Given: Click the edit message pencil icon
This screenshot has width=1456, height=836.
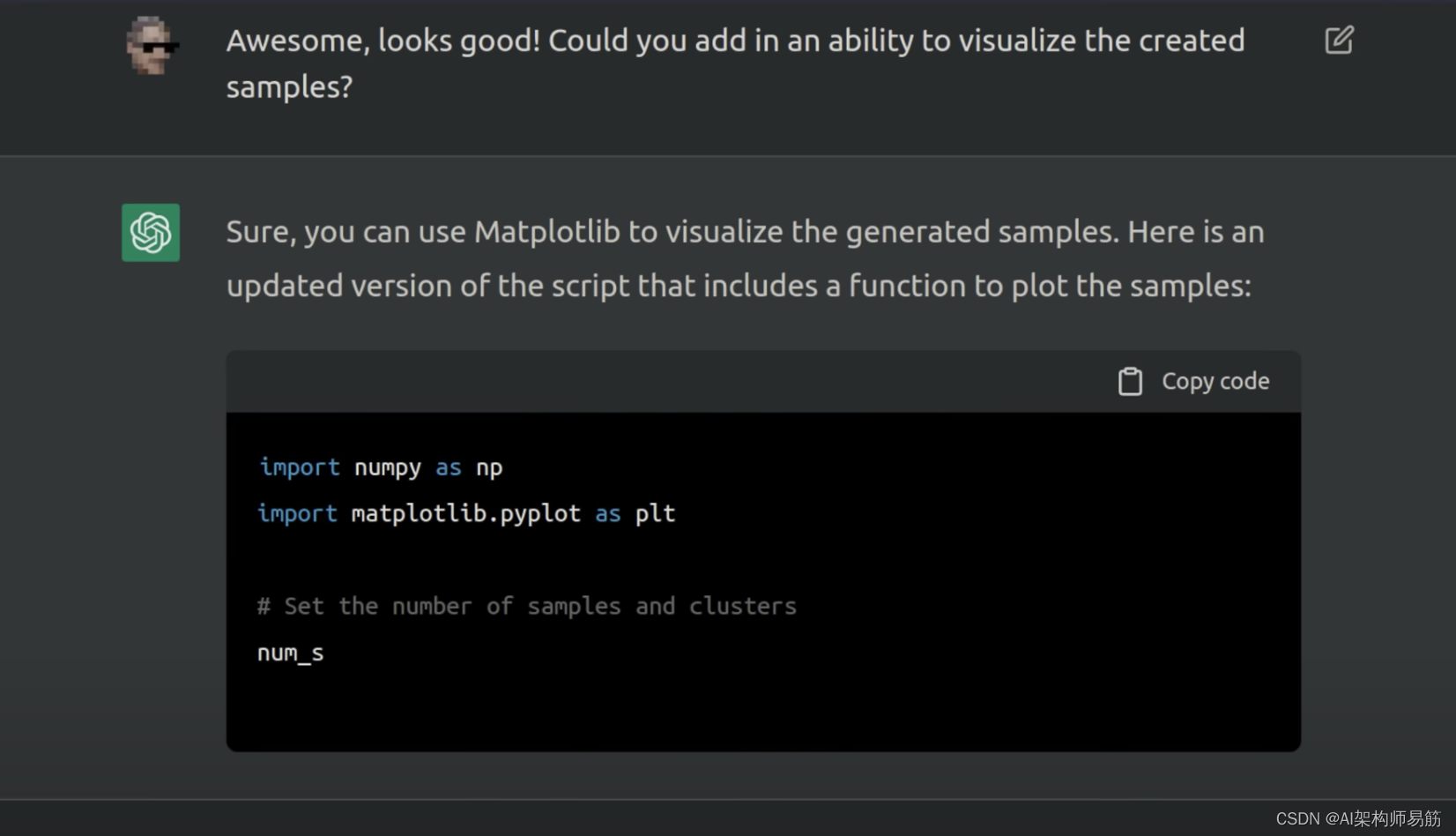Looking at the screenshot, I should tap(1339, 41).
